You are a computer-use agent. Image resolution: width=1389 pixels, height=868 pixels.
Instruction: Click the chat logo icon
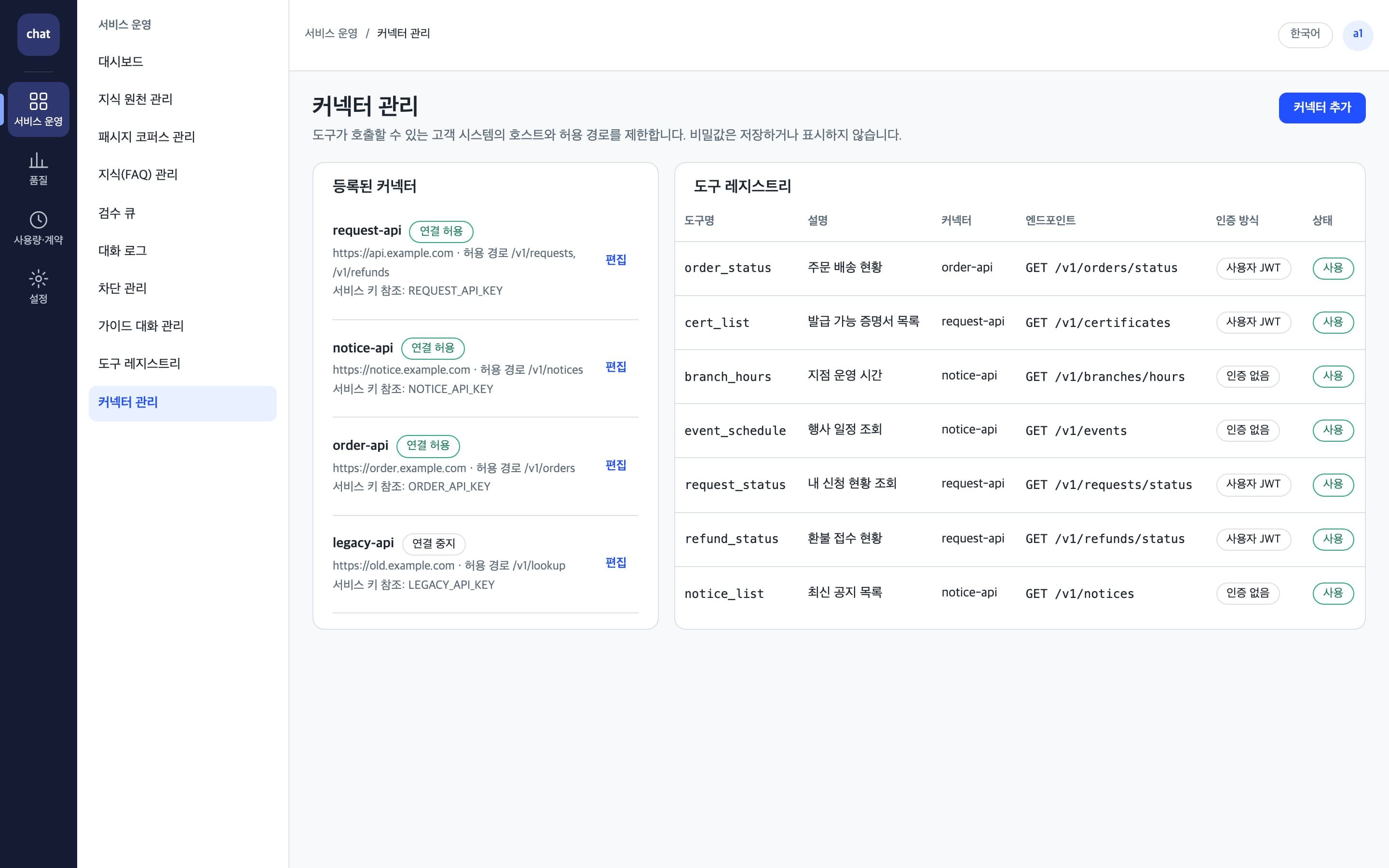[x=39, y=34]
